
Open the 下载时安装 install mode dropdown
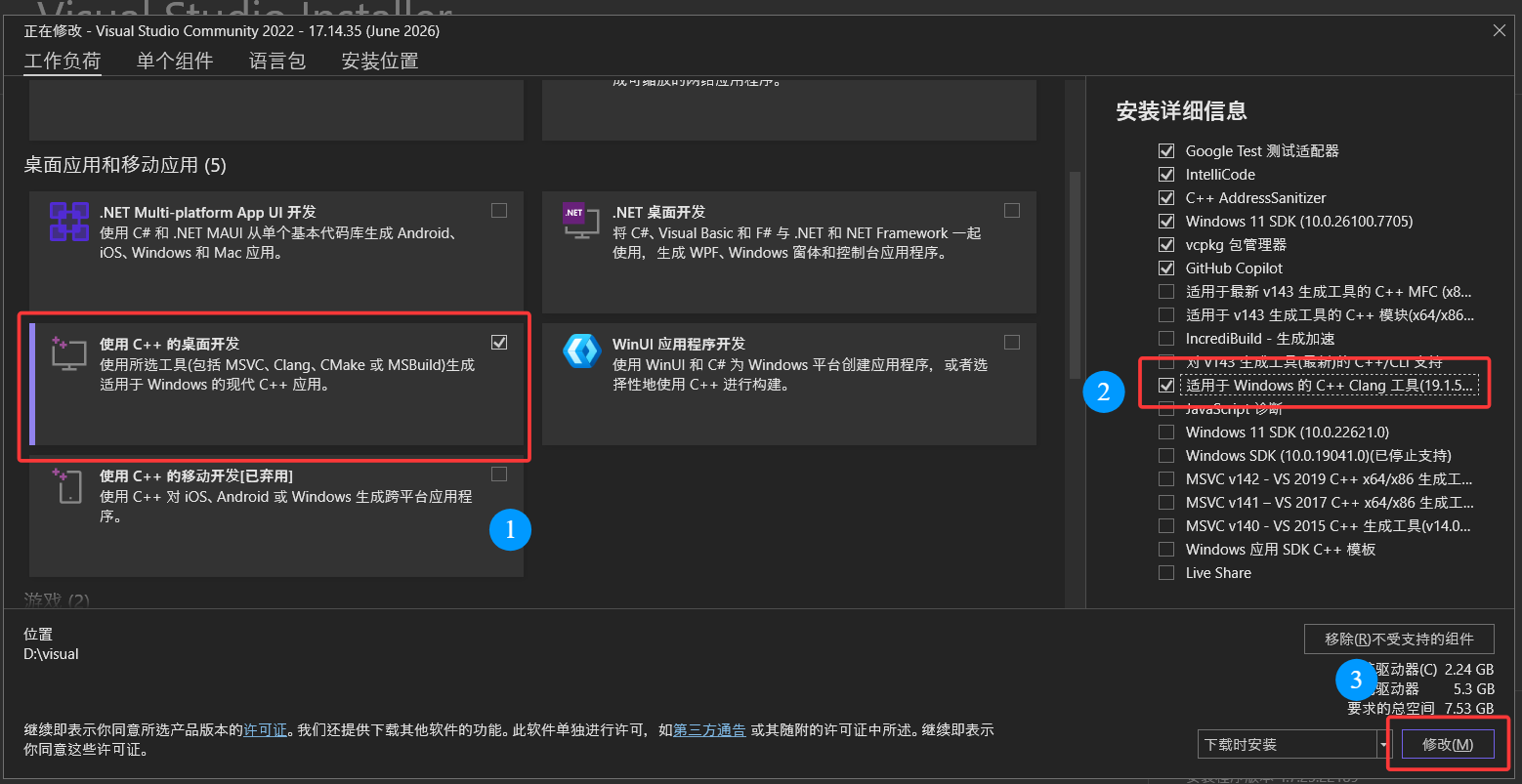pyautogui.click(x=1294, y=744)
